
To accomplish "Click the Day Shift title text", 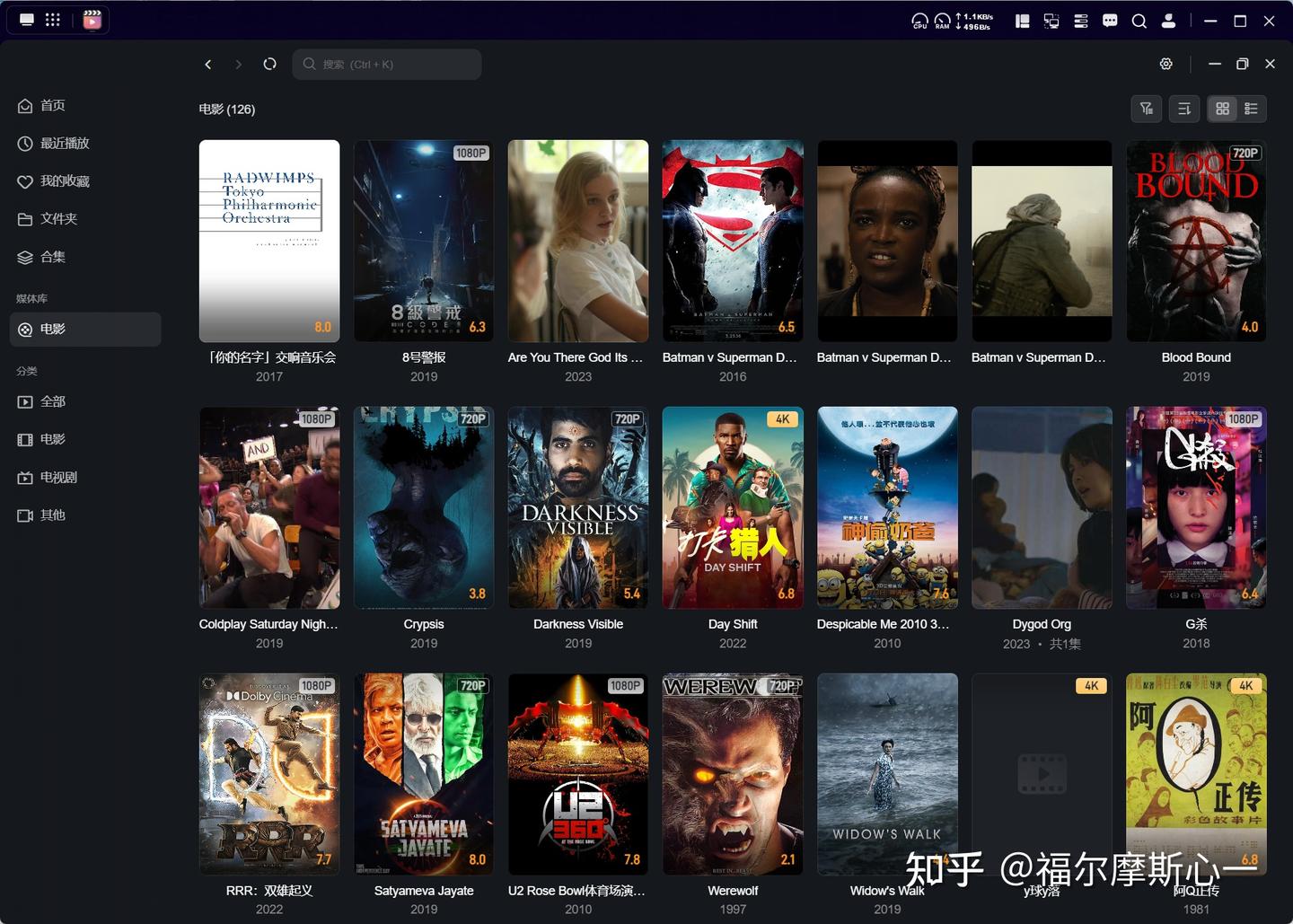I will [733, 624].
